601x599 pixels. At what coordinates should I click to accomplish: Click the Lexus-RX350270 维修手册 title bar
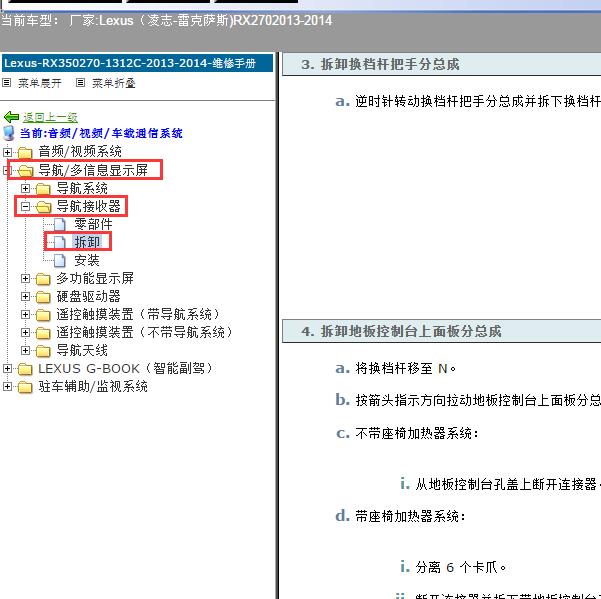point(137,63)
